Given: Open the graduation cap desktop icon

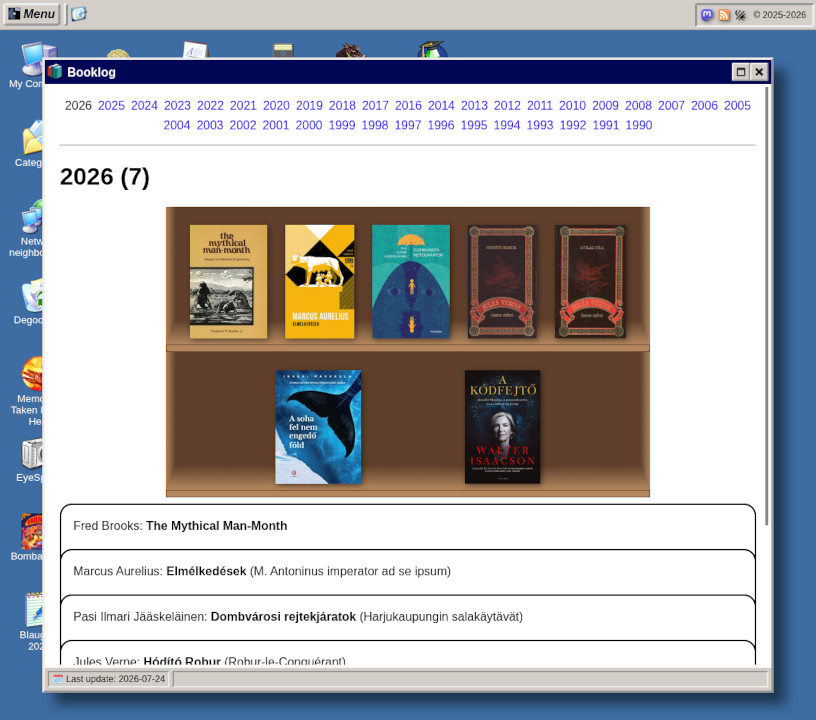Looking at the screenshot, I should [432, 49].
